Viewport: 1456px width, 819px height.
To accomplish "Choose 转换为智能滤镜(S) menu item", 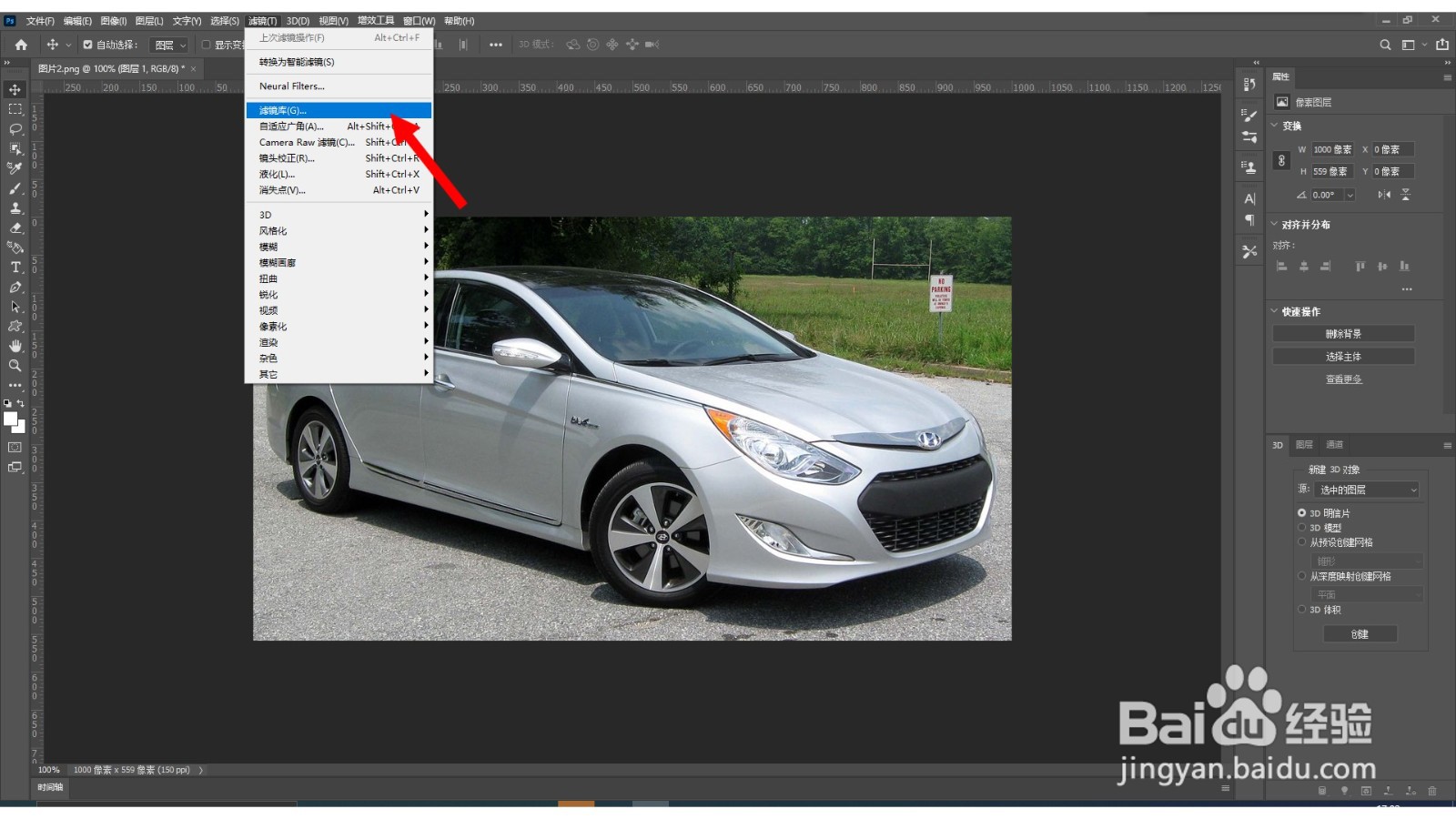I will tap(339, 62).
